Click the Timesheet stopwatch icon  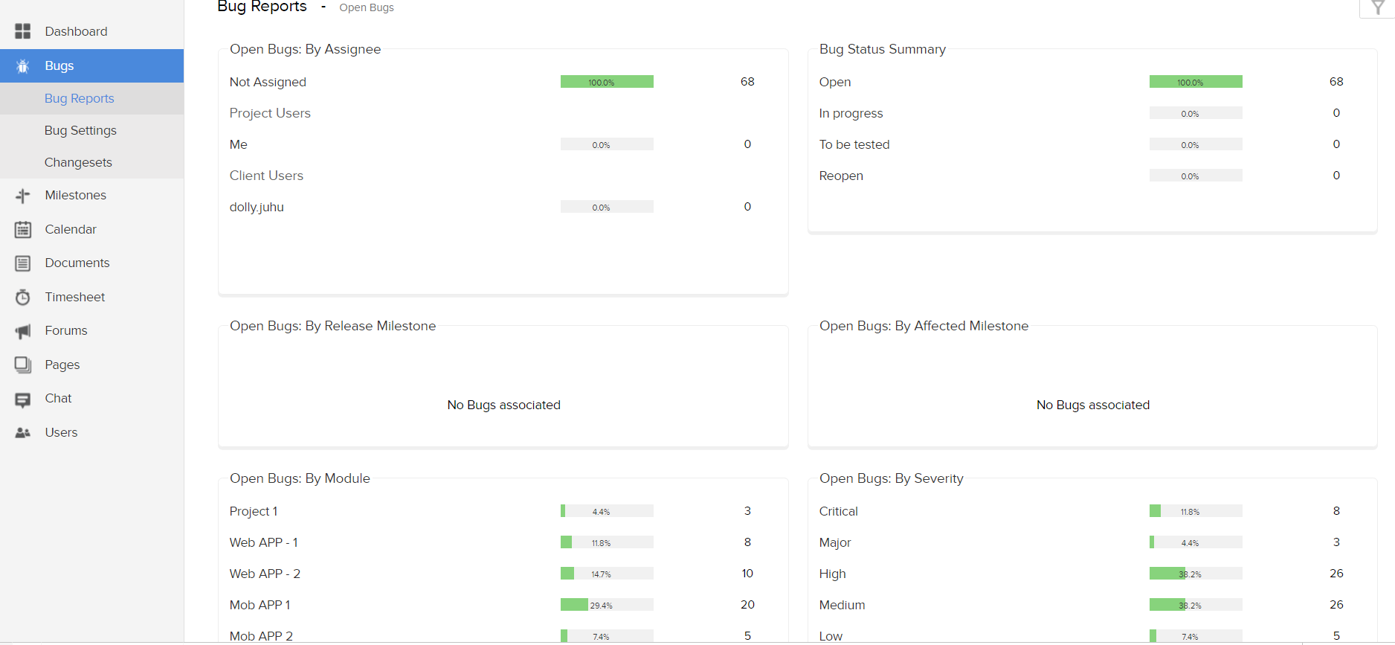[22, 297]
